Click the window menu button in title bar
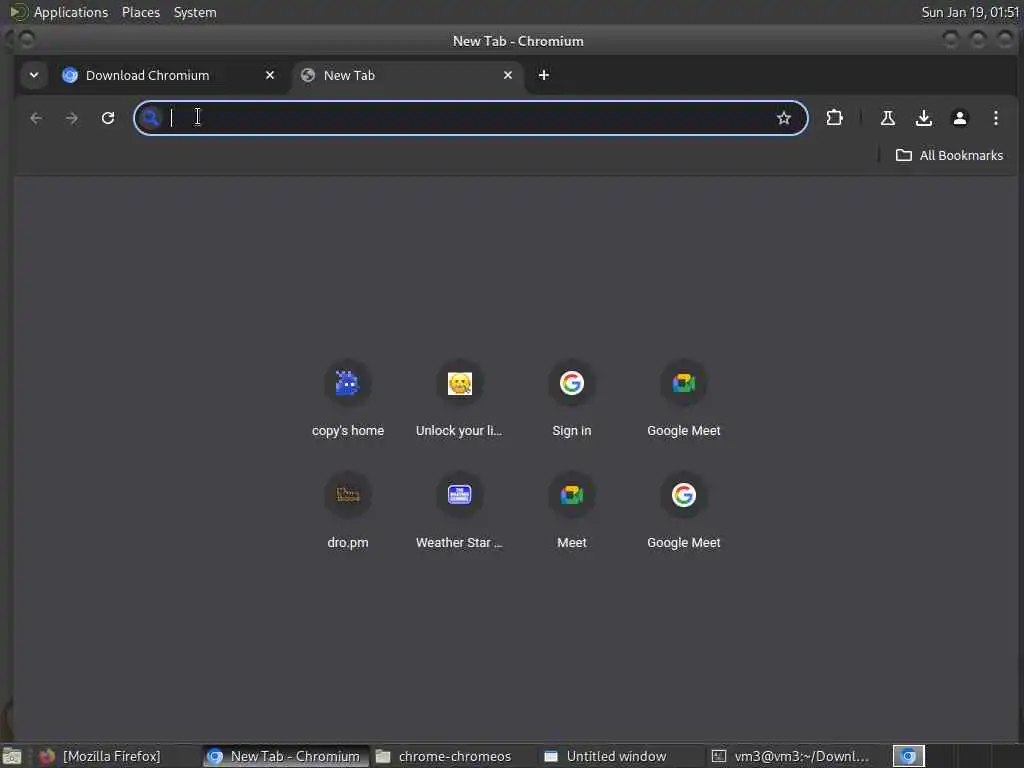Image resolution: width=1024 pixels, height=768 pixels. (x=26, y=40)
